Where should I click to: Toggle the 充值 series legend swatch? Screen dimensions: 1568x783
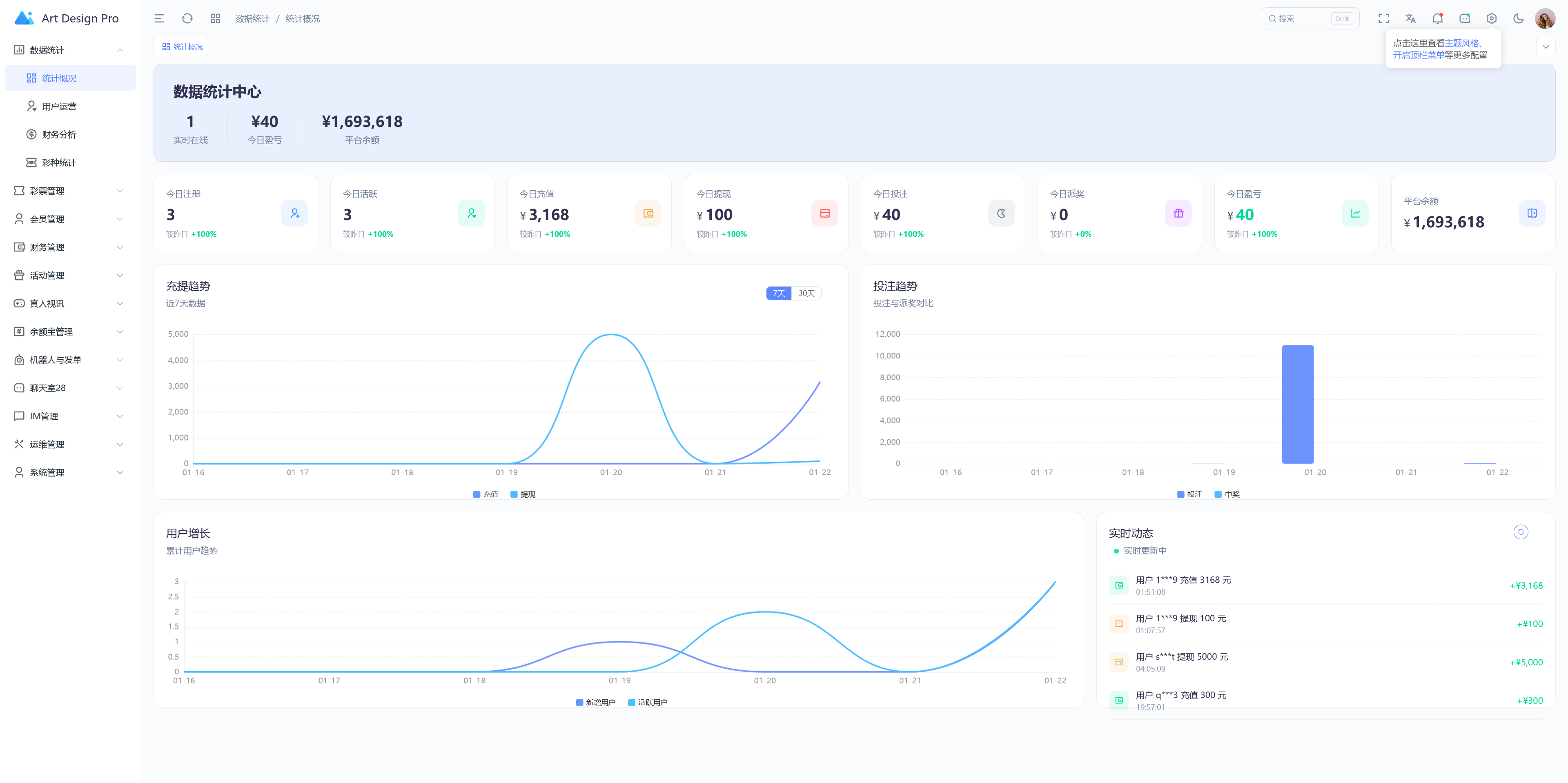[477, 494]
